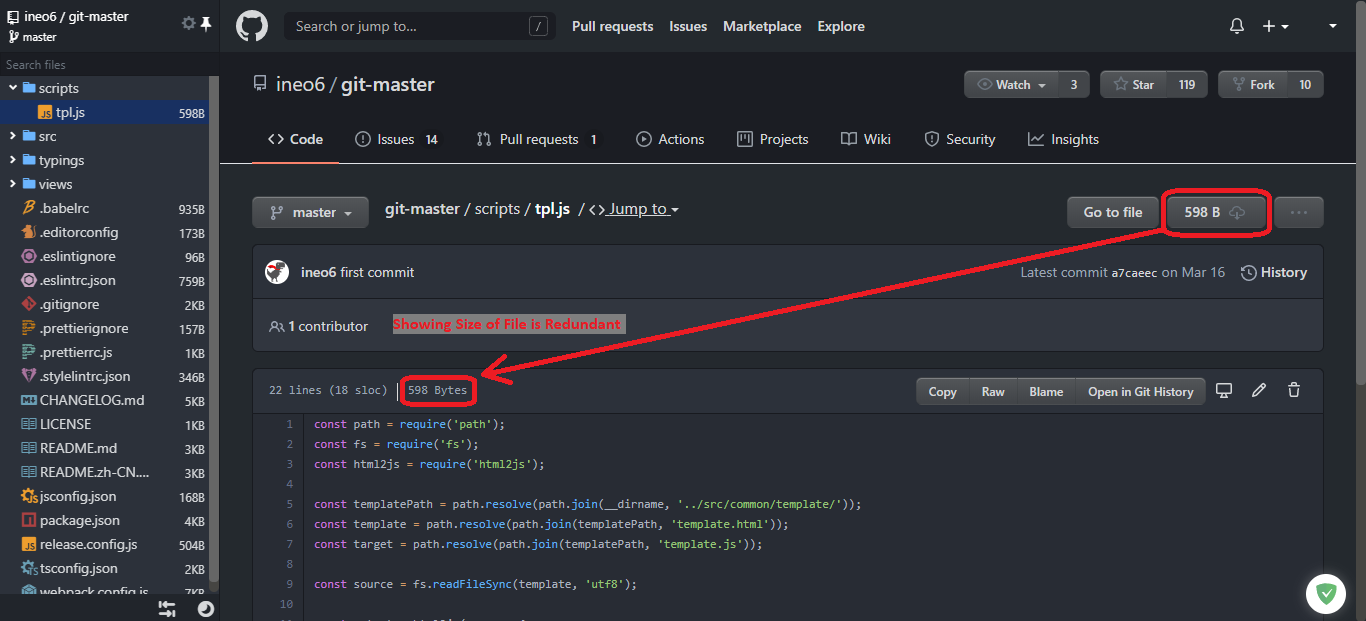Delete this file with trash icon
The height and width of the screenshot is (621, 1366).
pyautogui.click(x=1294, y=391)
